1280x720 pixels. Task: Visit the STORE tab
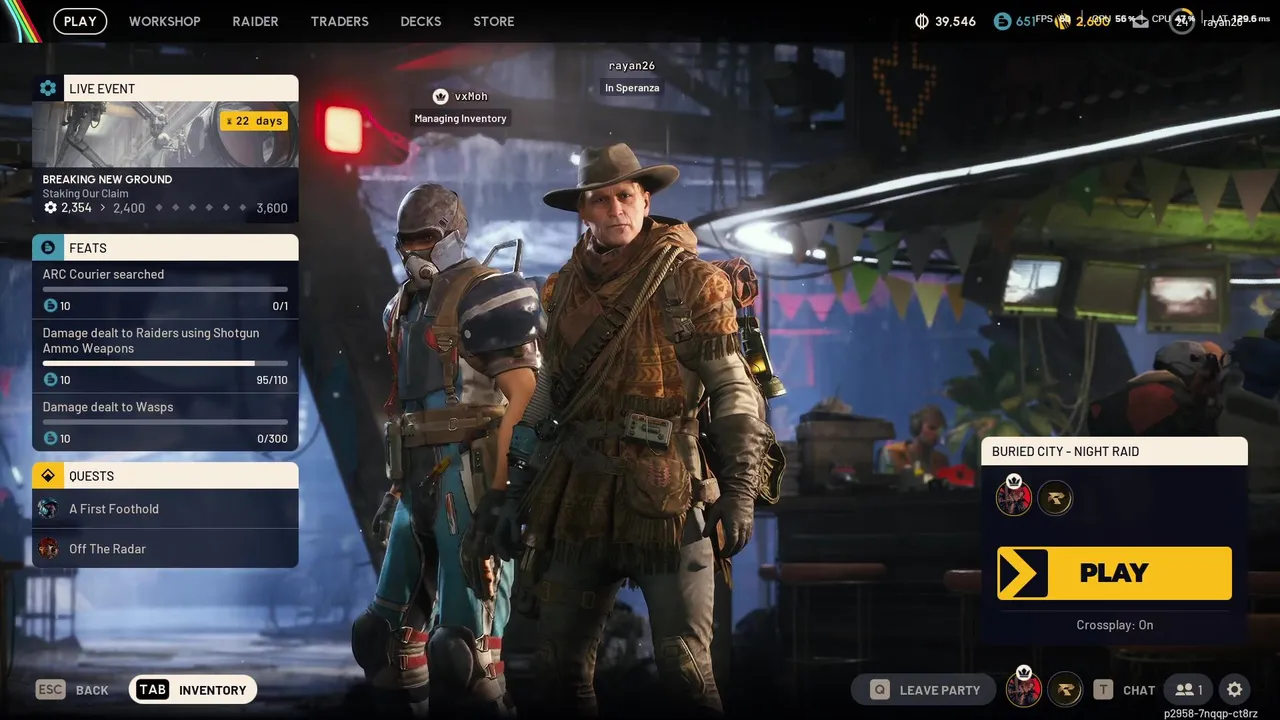click(494, 21)
